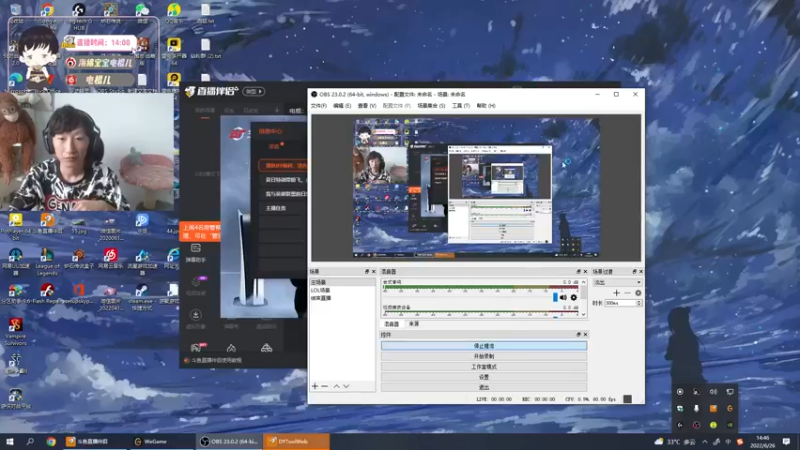Open the Vampire Survivors desktop shortcut
Image resolution: width=800 pixels, height=450 pixels.
pos(15,332)
